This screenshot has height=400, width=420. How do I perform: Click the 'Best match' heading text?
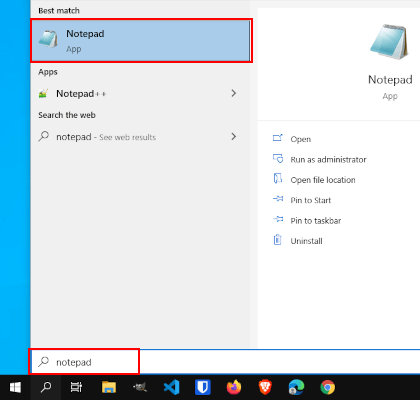[x=59, y=11]
